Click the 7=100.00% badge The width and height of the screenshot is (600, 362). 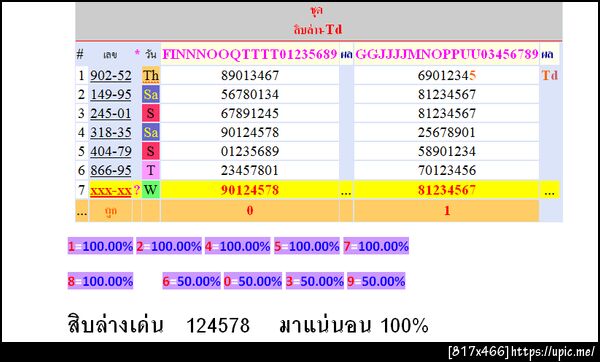(376, 246)
